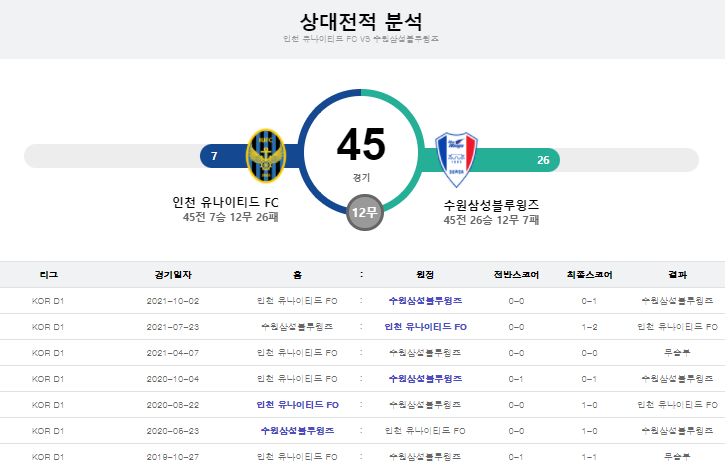Open the 인천 유나이티드 FC link in 2020-08-22 row
The image size is (725, 469).
click(297, 405)
